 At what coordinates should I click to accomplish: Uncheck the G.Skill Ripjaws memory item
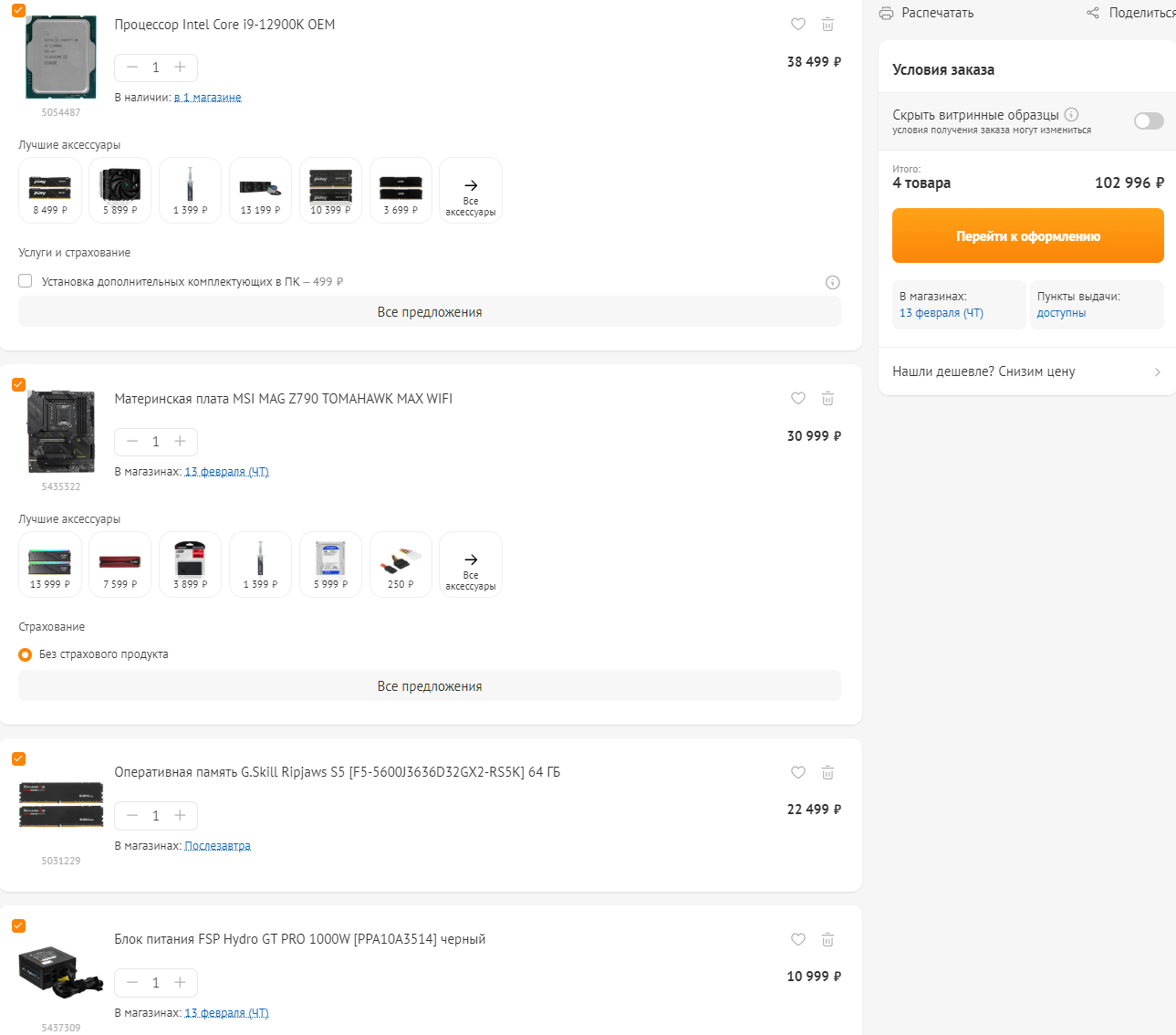(x=18, y=759)
